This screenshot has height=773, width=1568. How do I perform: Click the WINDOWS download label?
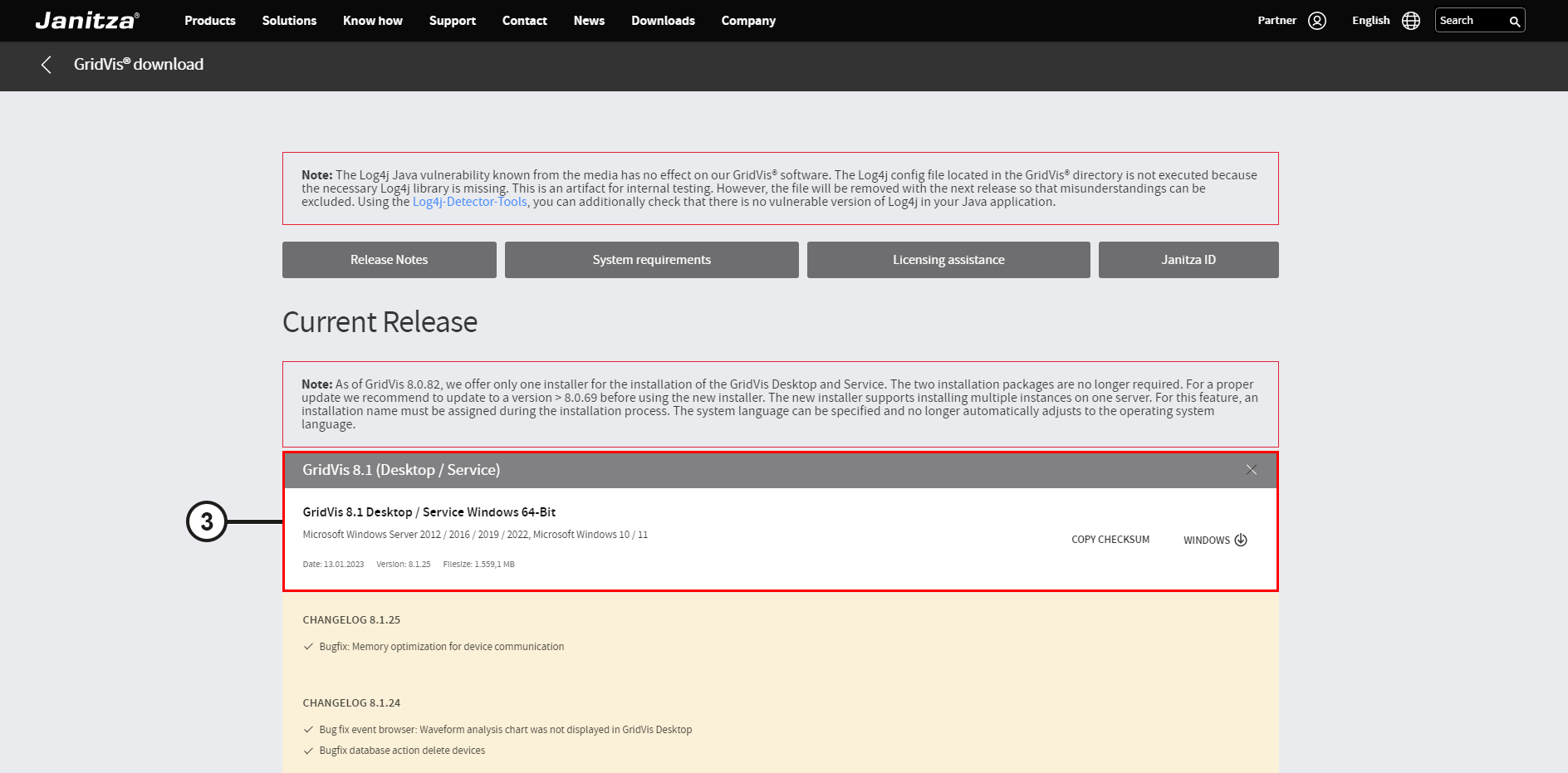(1207, 541)
